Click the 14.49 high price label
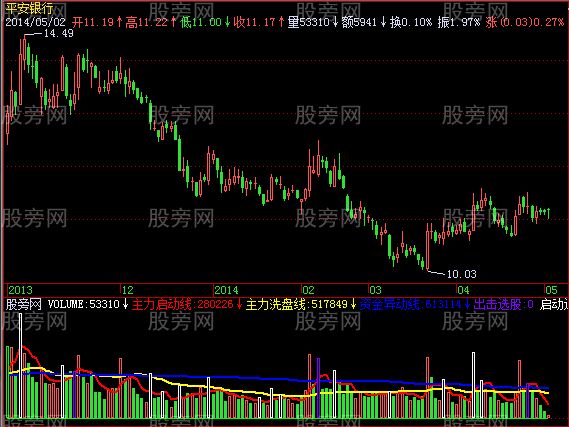This screenshot has width=569, height=427. point(58,33)
